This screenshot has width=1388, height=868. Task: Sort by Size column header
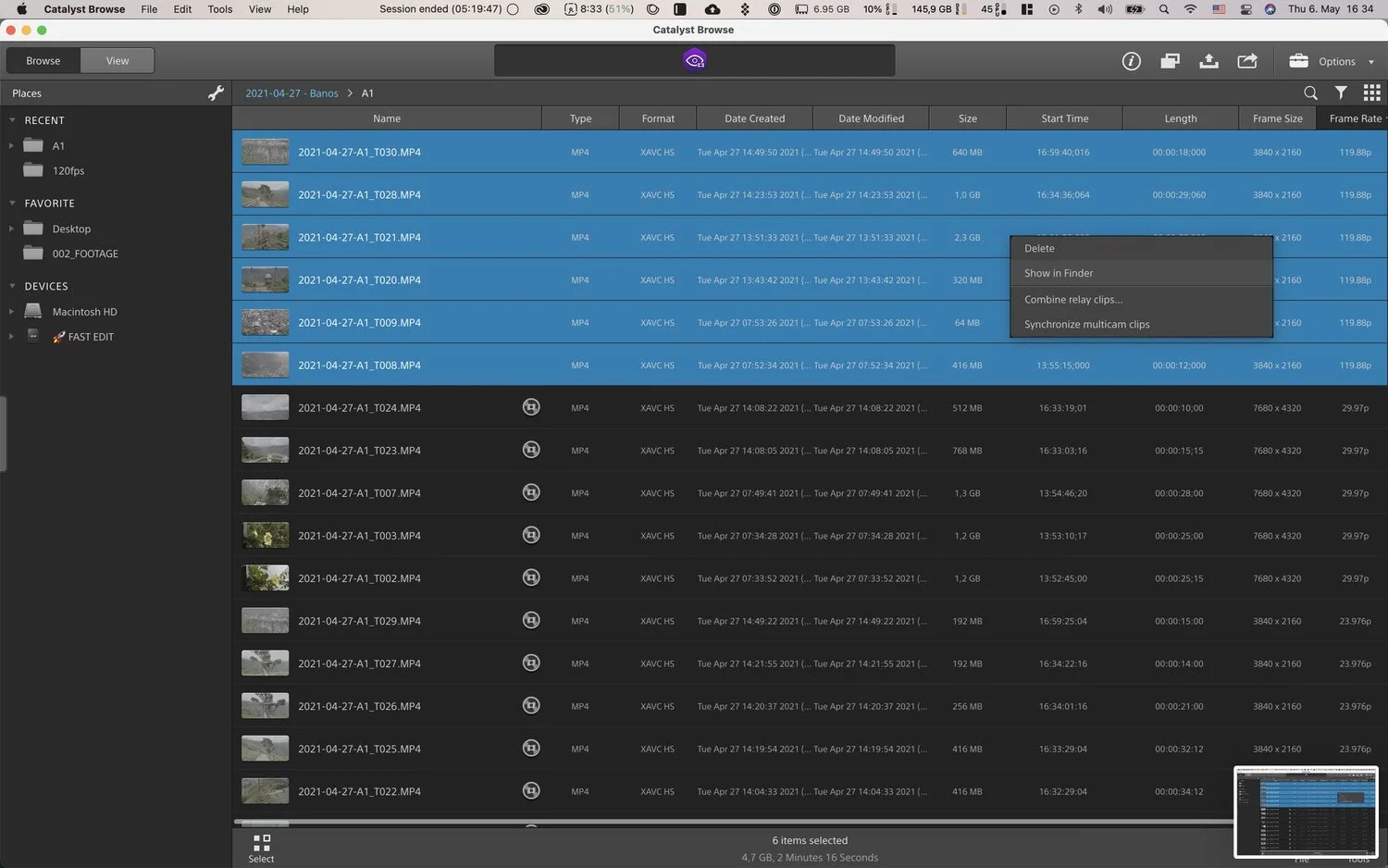968,118
